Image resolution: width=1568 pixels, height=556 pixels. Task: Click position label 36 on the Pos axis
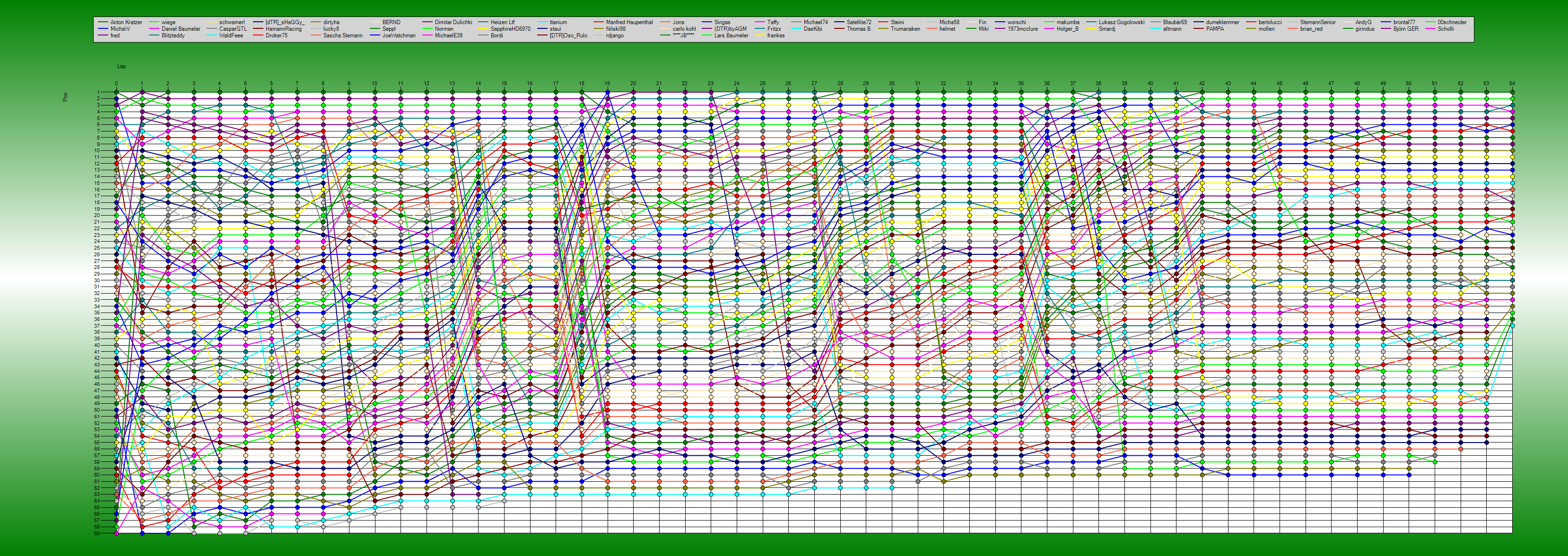click(x=97, y=319)
